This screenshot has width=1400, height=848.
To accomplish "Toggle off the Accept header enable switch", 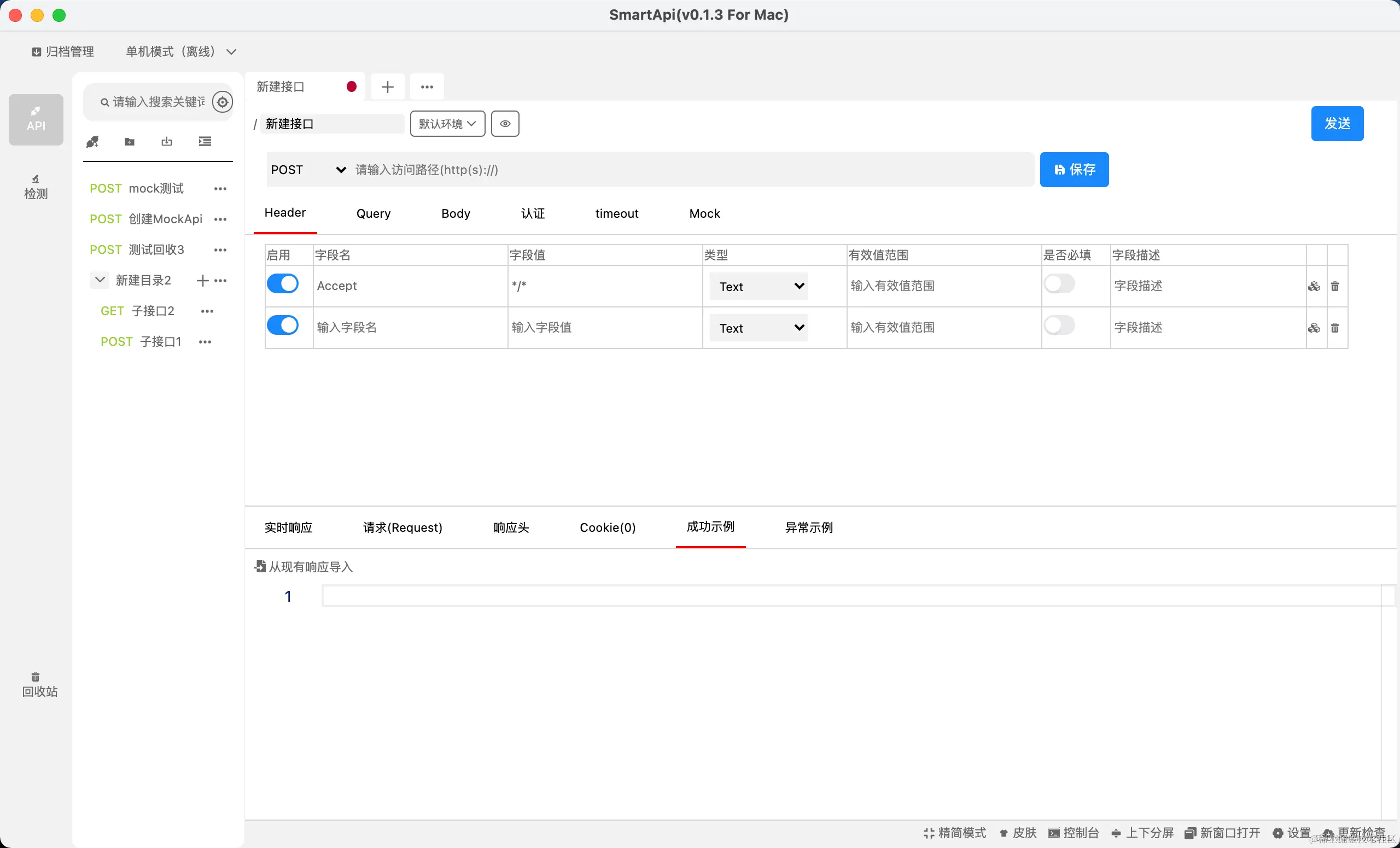I will (x=282, y=283).
